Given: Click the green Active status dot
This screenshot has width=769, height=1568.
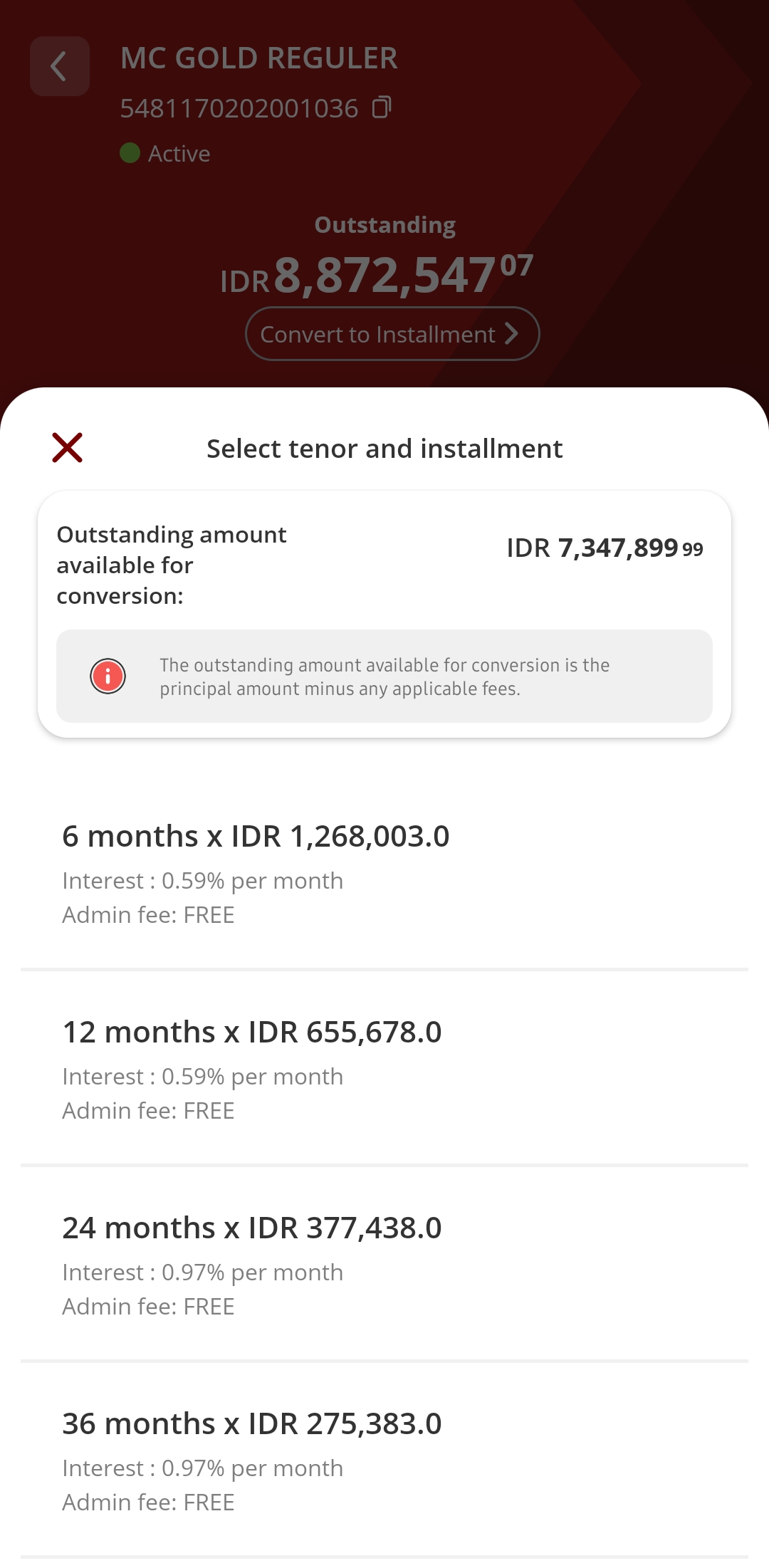Looking at the screenshot, I should 130,153.
